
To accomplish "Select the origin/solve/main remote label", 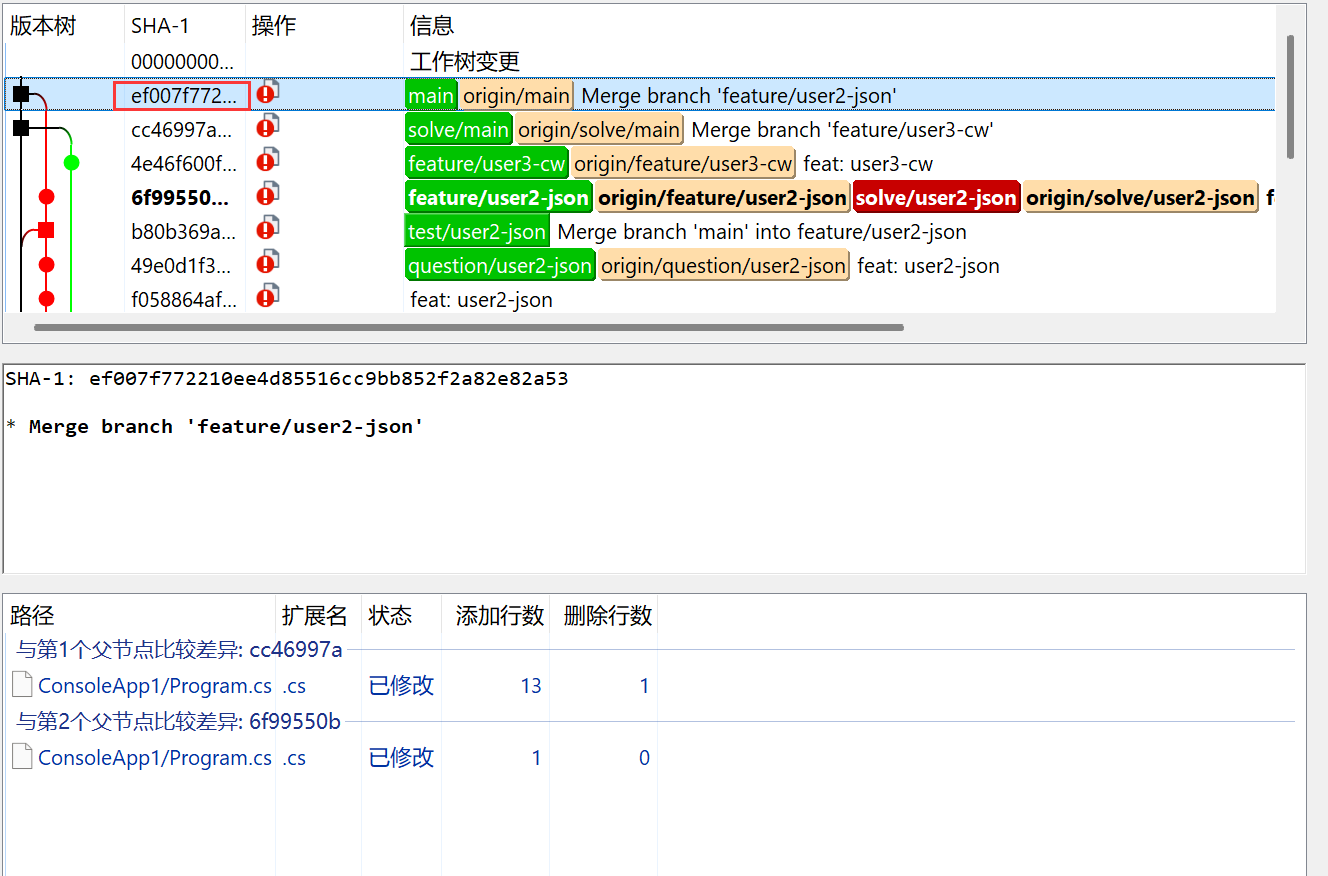I will 599,130.
